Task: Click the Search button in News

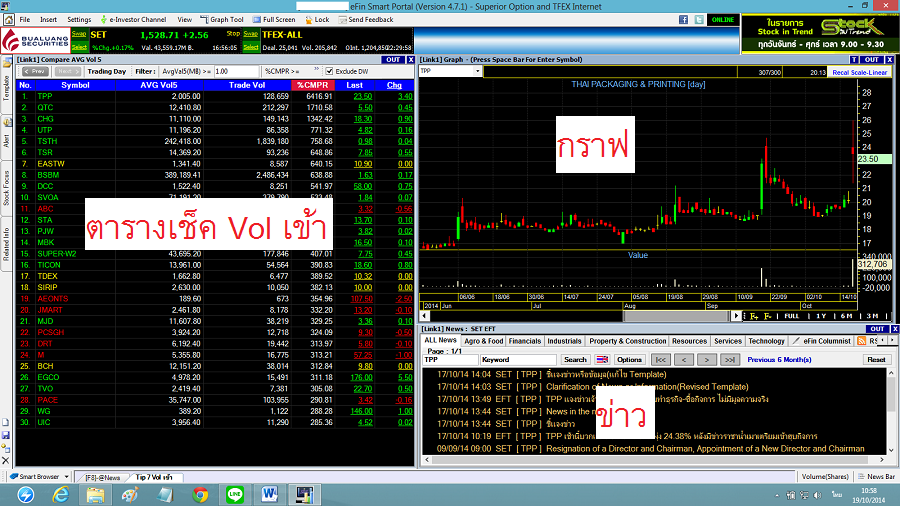Action: click(x=575, y=360)
